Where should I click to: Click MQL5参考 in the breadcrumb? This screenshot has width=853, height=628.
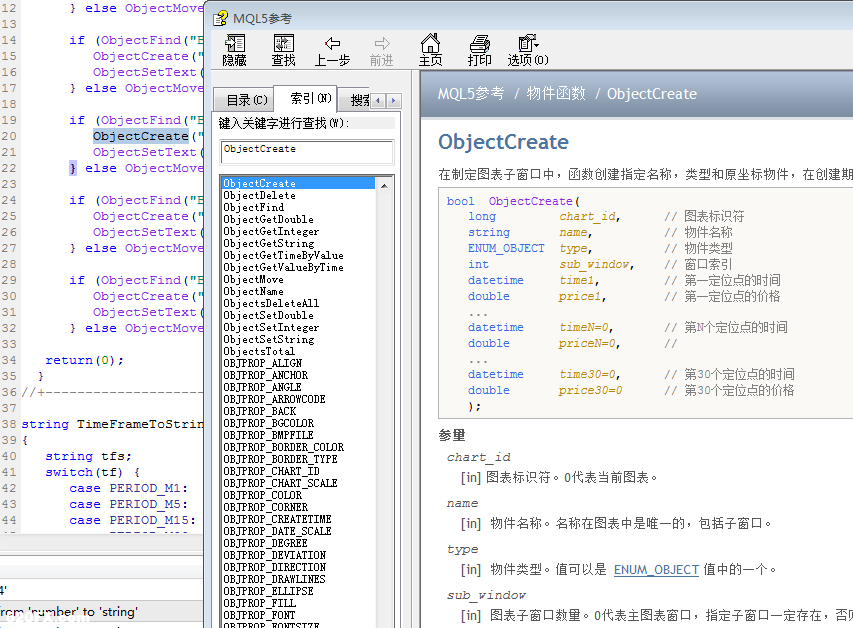tap(471, 94)
